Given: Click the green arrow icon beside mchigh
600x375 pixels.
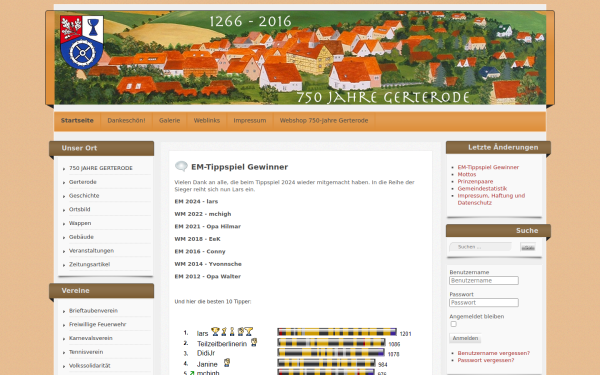Looking at the screenshot, I should [192, 373].
